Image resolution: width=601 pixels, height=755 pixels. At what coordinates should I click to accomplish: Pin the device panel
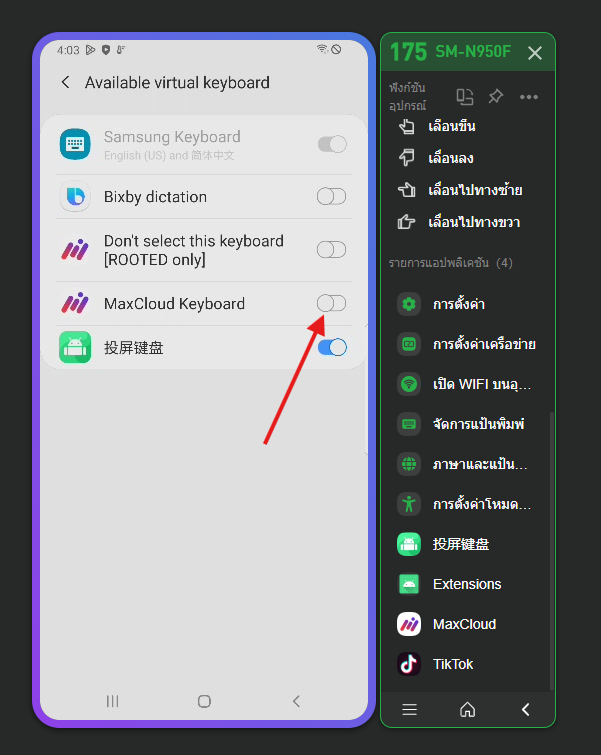(x=496, y=96)
